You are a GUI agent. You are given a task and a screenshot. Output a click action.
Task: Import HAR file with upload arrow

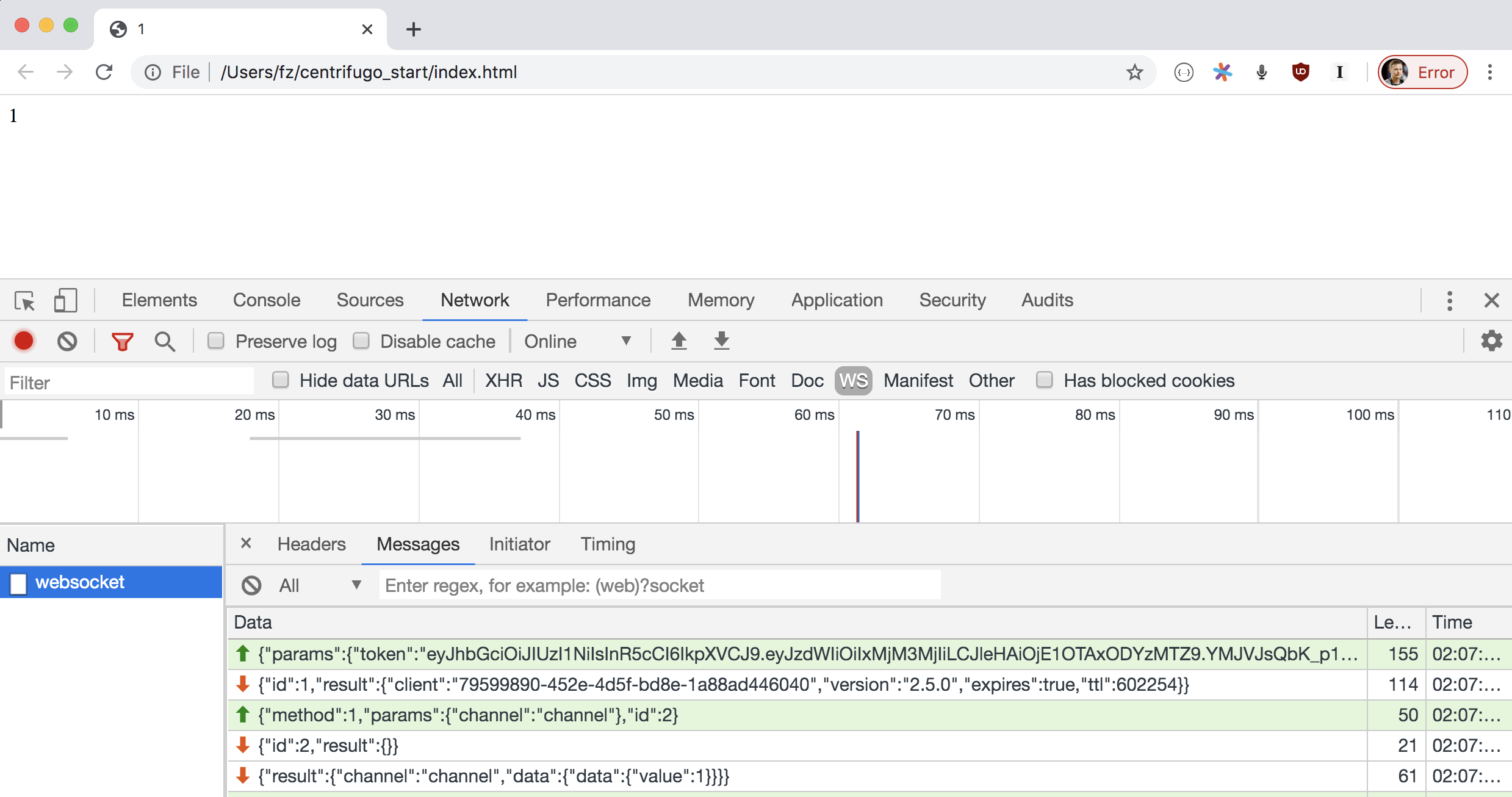pos(679,341)
